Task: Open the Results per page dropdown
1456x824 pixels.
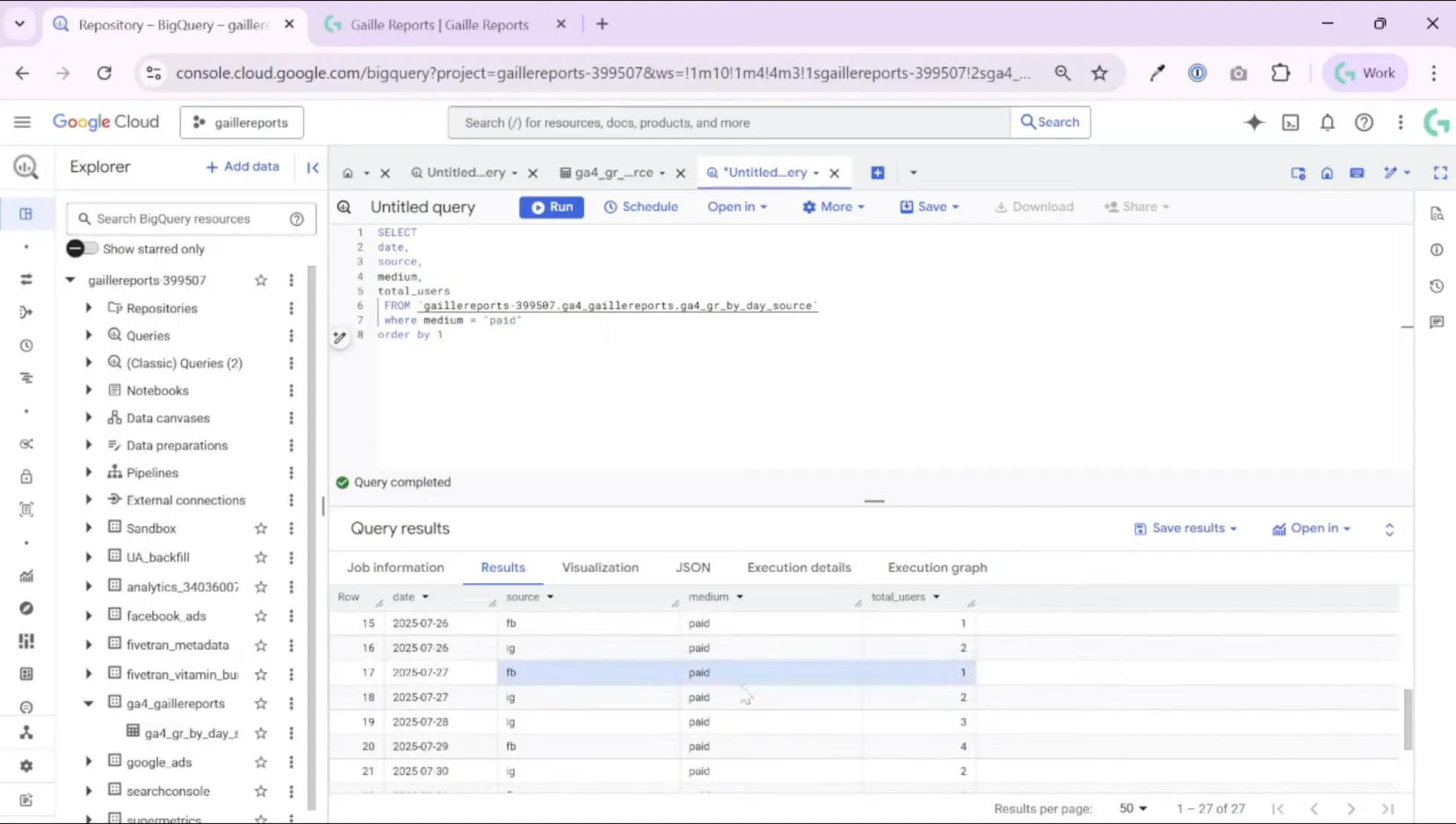Action: [x=1133, y=808]
